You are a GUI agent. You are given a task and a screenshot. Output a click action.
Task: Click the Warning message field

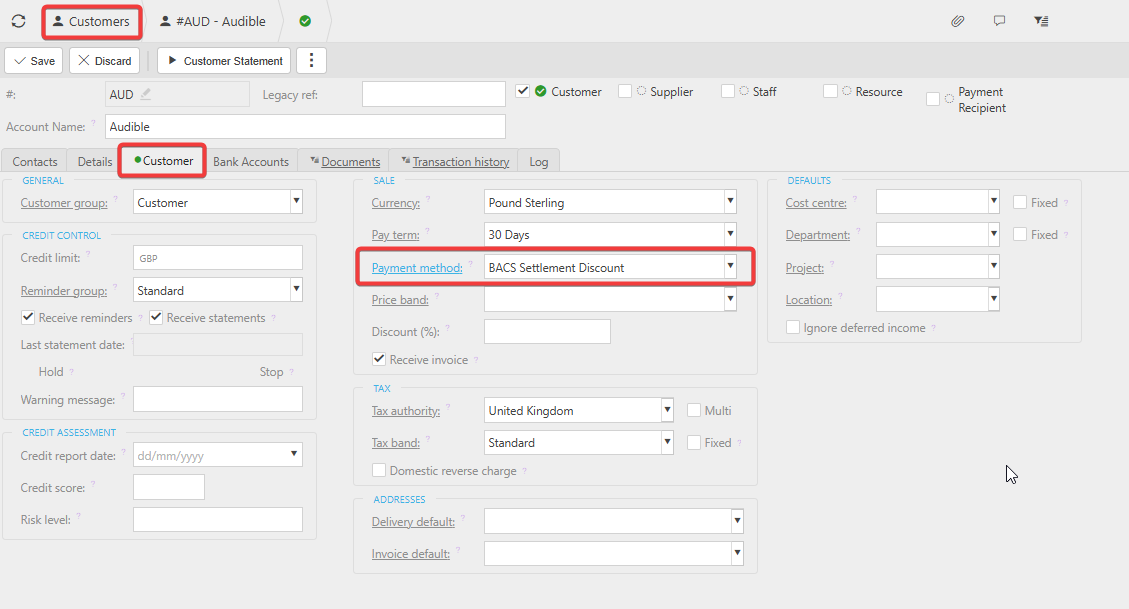pos(217,400)
